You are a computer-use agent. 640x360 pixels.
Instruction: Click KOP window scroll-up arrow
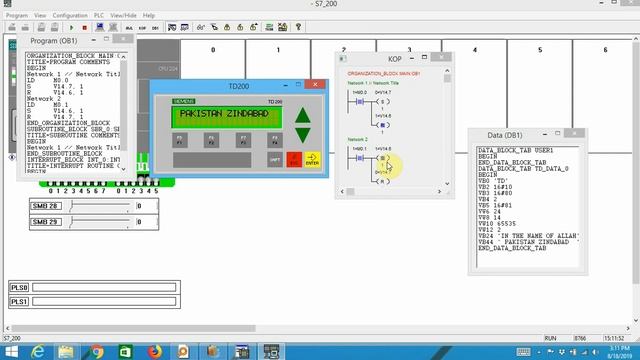pos(447,70)
